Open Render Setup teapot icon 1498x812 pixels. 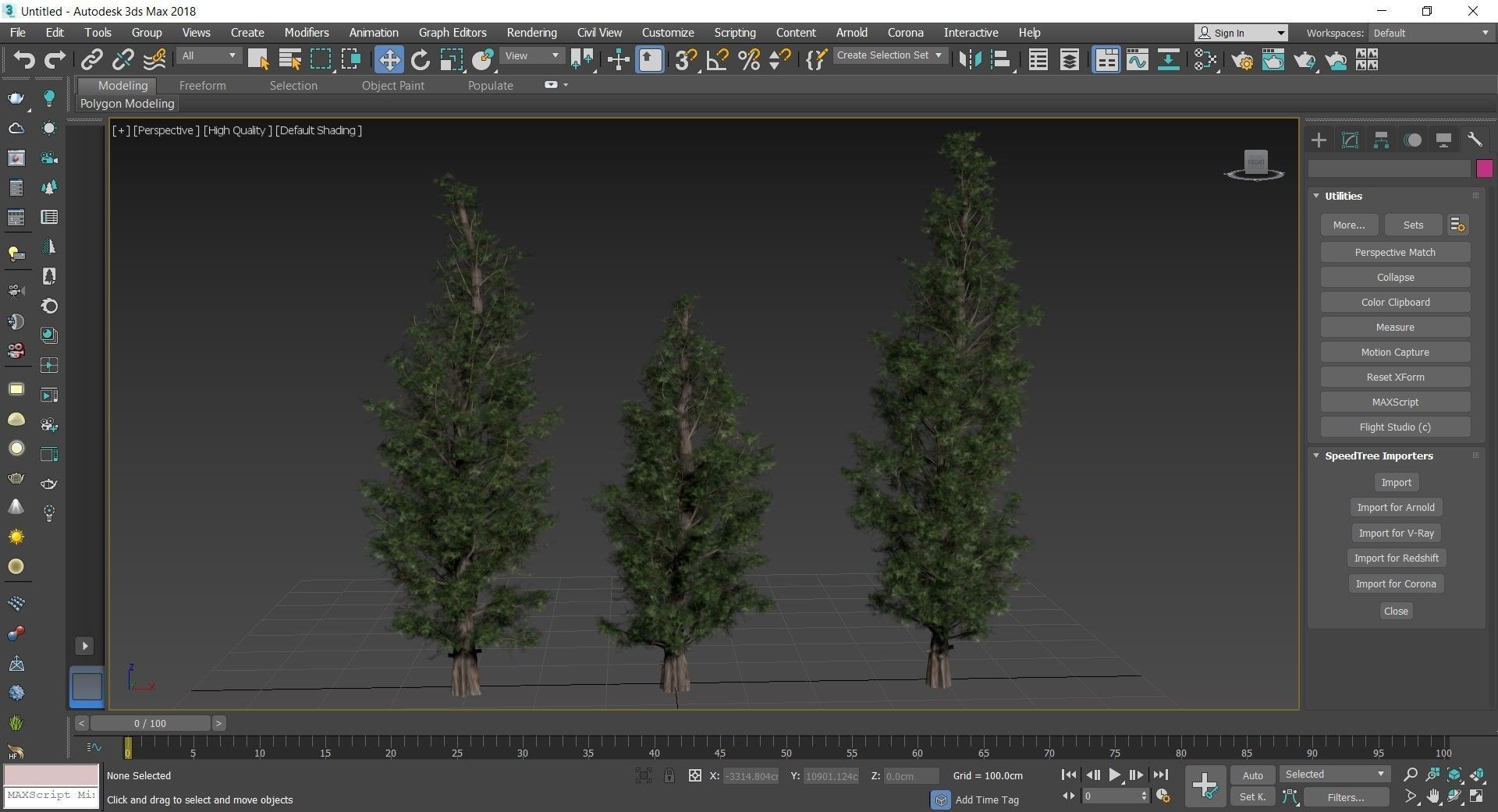pyautogui.click(x=1242, y=59)
